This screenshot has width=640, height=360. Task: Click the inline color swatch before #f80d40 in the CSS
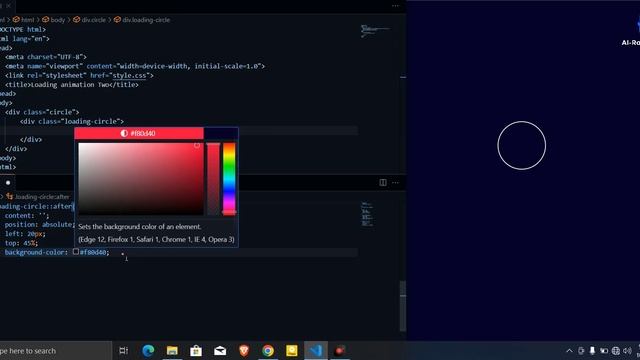click(x=76, y=252)
